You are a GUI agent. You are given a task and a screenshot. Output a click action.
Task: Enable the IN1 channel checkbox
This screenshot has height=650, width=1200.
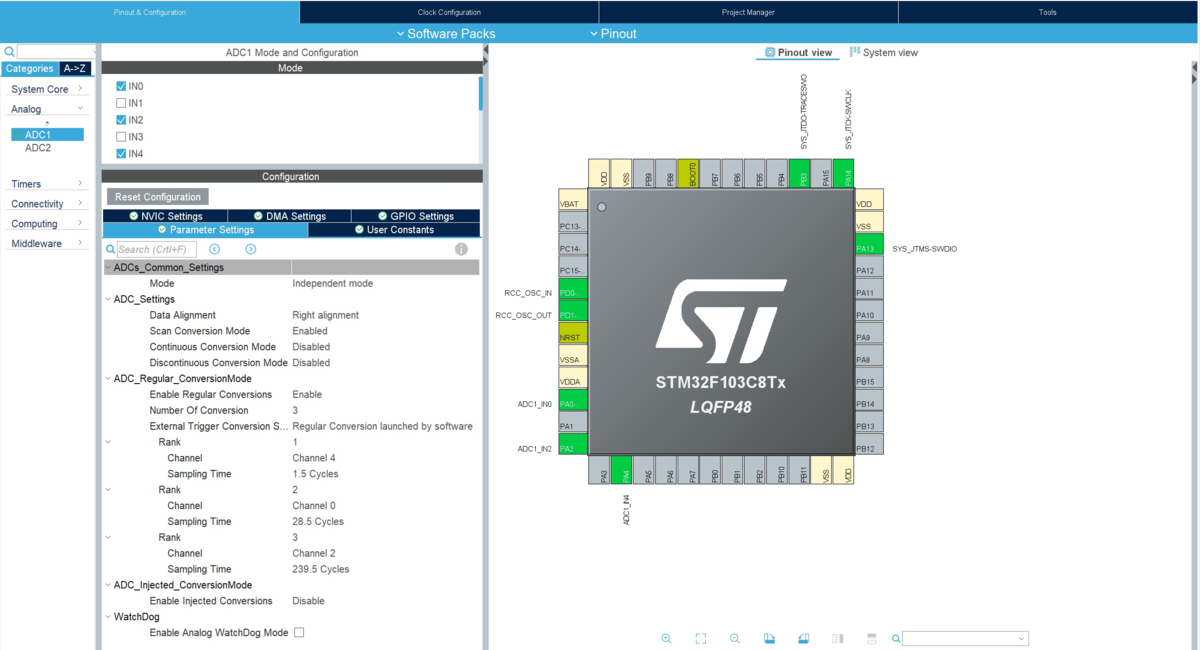[121, 103]
